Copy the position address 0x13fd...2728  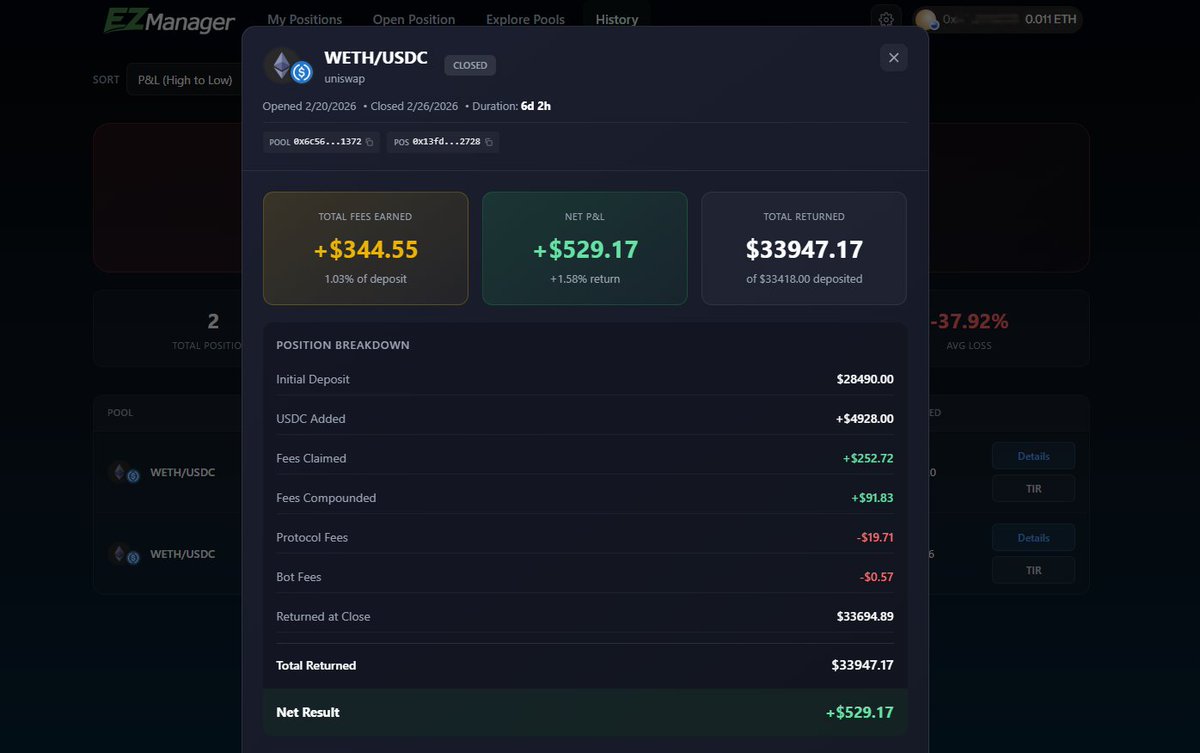point(488,142)
